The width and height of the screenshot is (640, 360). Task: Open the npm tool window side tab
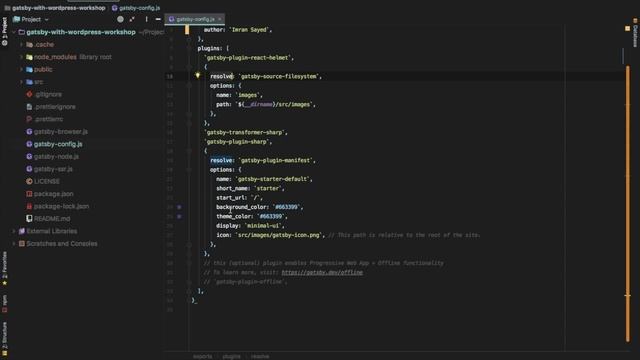click(x=4, y=304)
